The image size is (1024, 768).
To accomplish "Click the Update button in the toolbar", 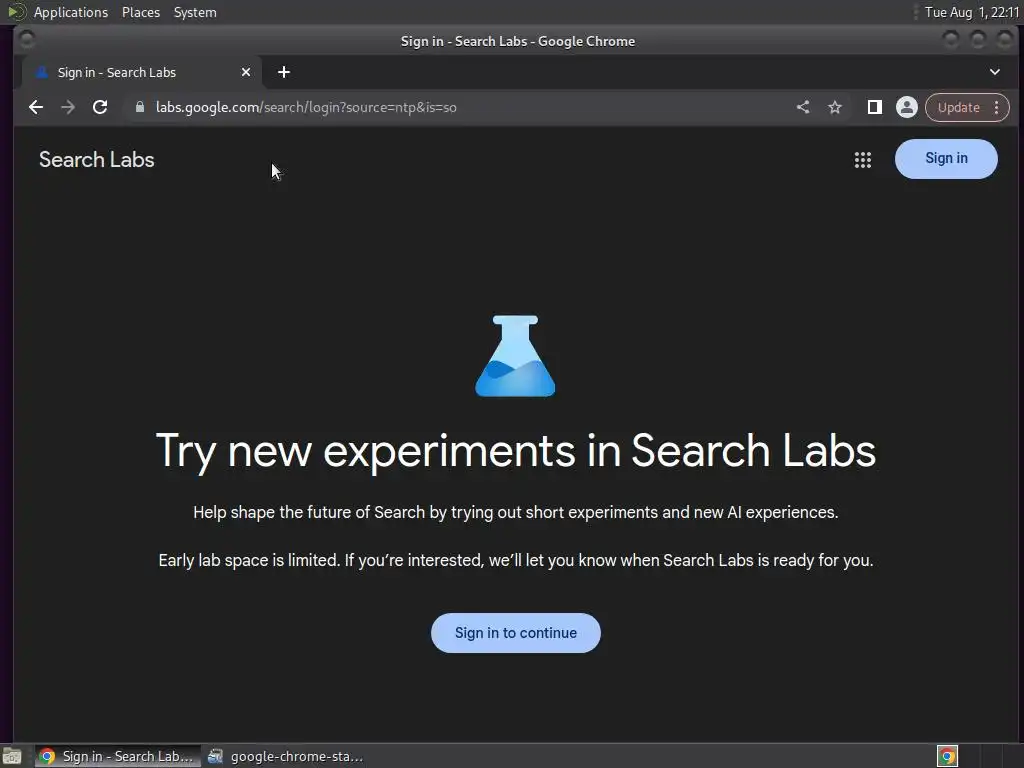I will [959, 107].
